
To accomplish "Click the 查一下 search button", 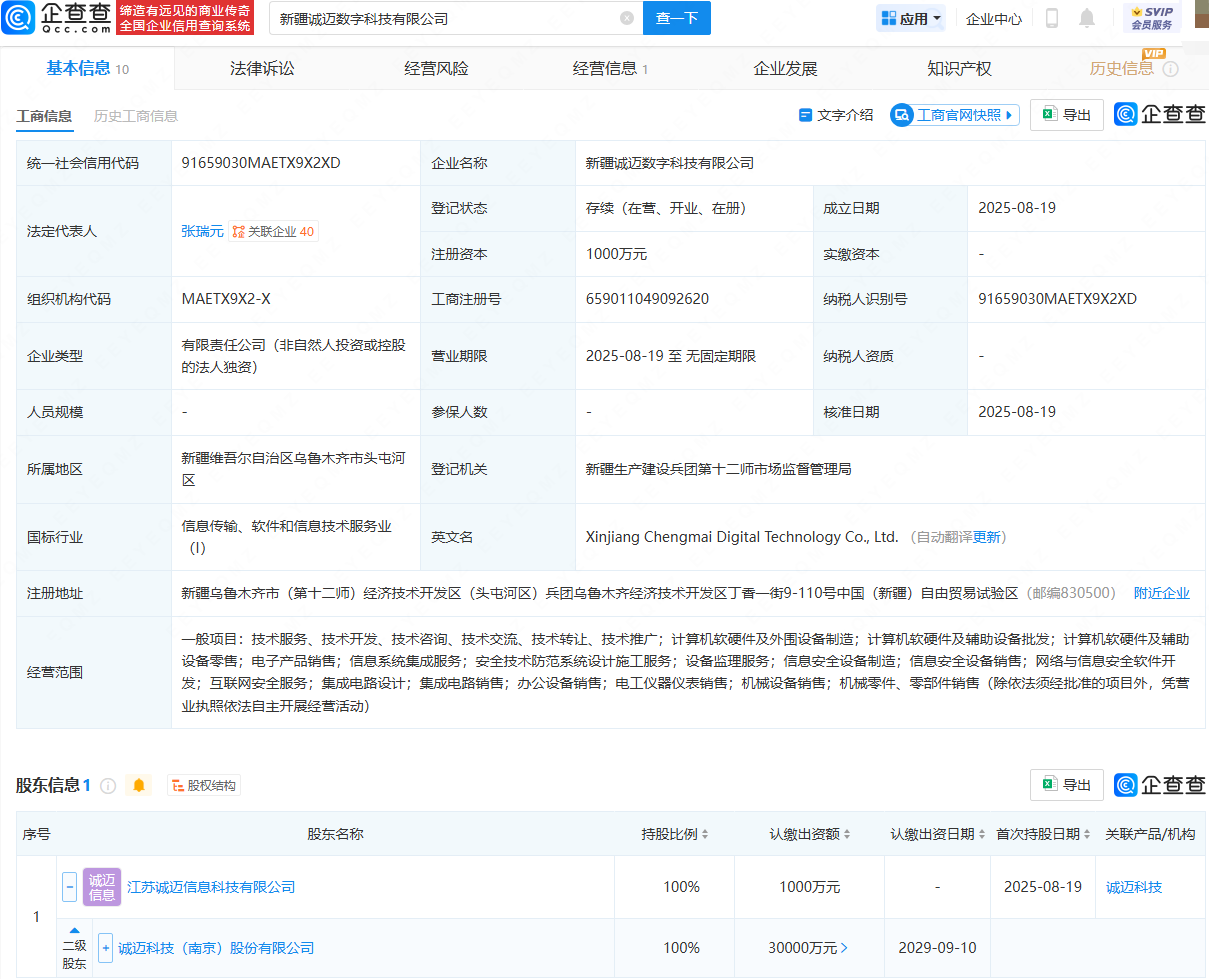I will pos(676,18).
